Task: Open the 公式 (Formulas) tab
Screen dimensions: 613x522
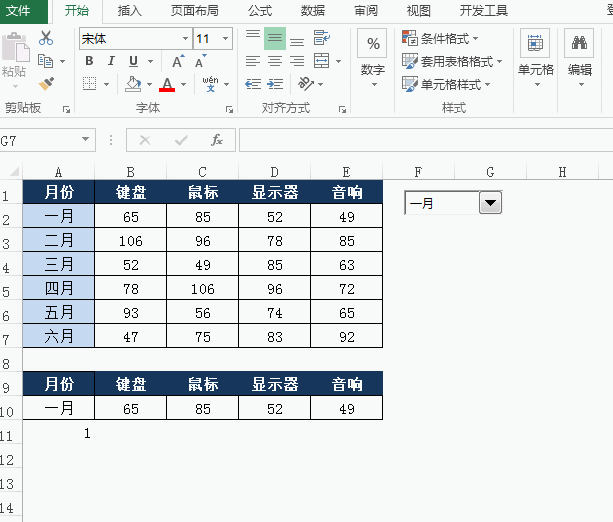Action: pos(259,11)
